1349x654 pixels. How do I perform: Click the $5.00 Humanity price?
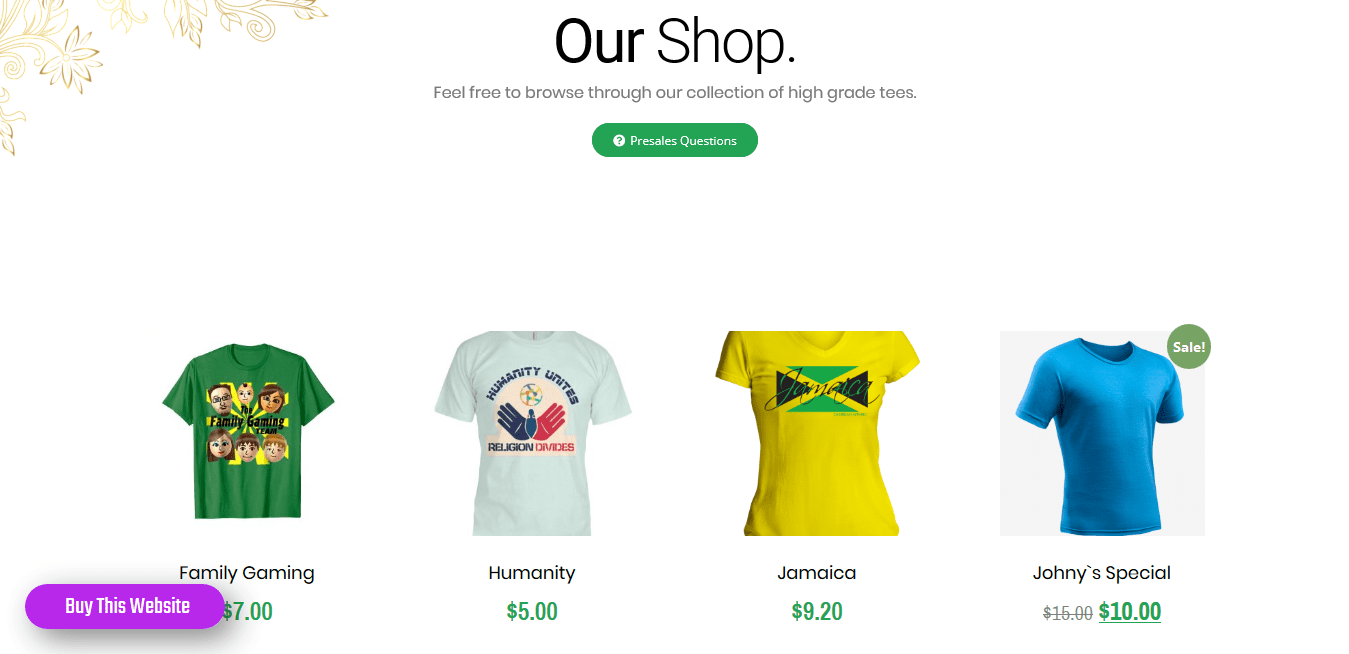coord(532,611)
